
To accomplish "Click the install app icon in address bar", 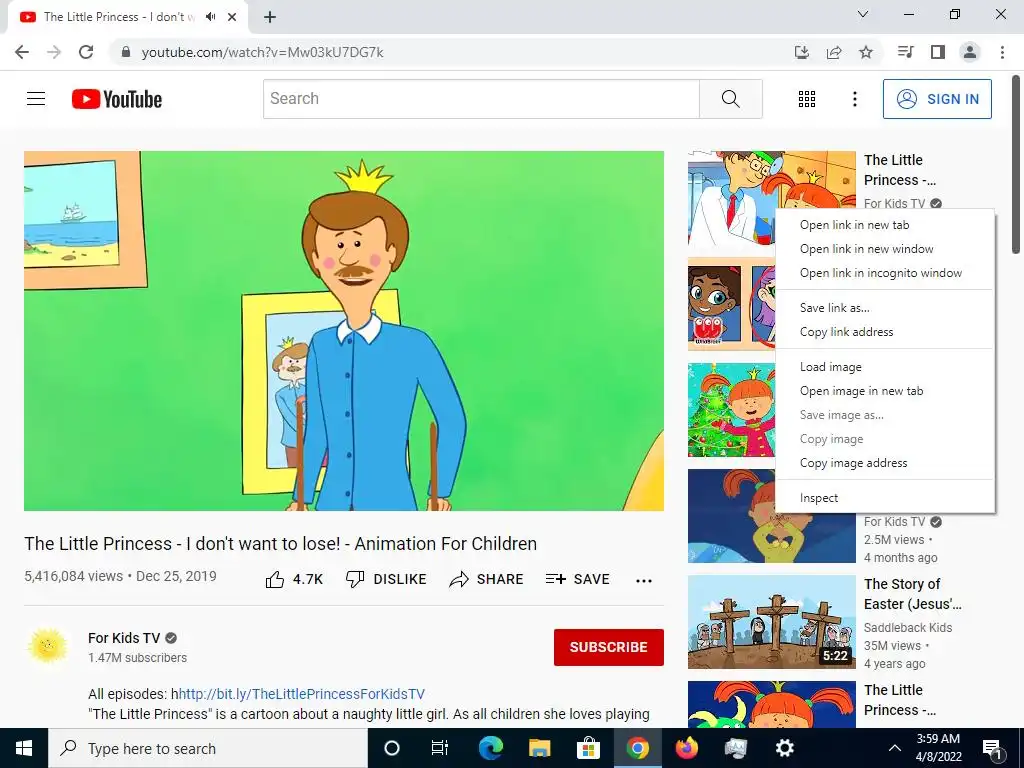I will tap(802, 52).
